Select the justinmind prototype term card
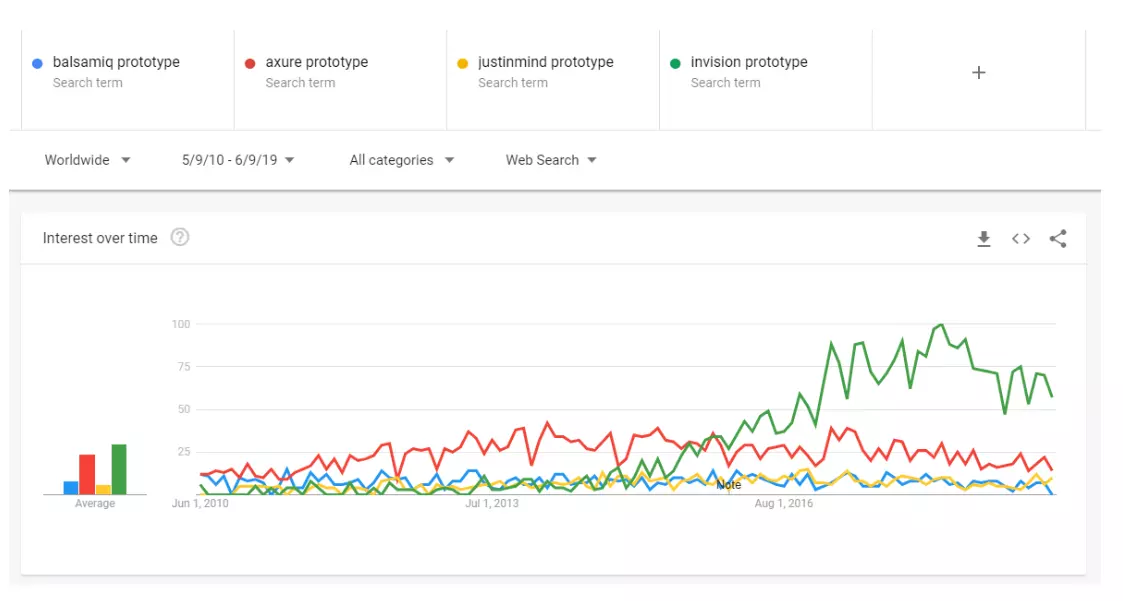 (553, 80)
